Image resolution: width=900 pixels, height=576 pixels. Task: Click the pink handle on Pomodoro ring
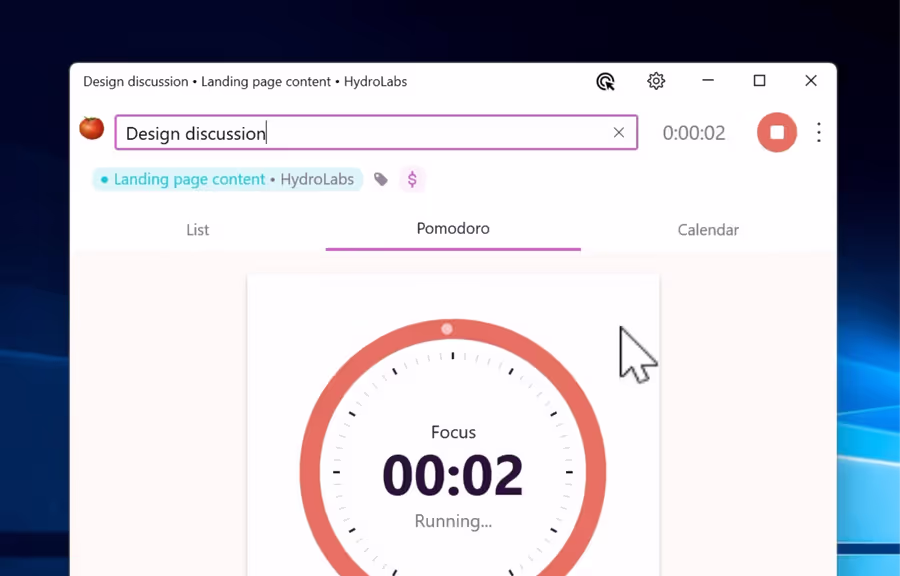pos(447,329)
